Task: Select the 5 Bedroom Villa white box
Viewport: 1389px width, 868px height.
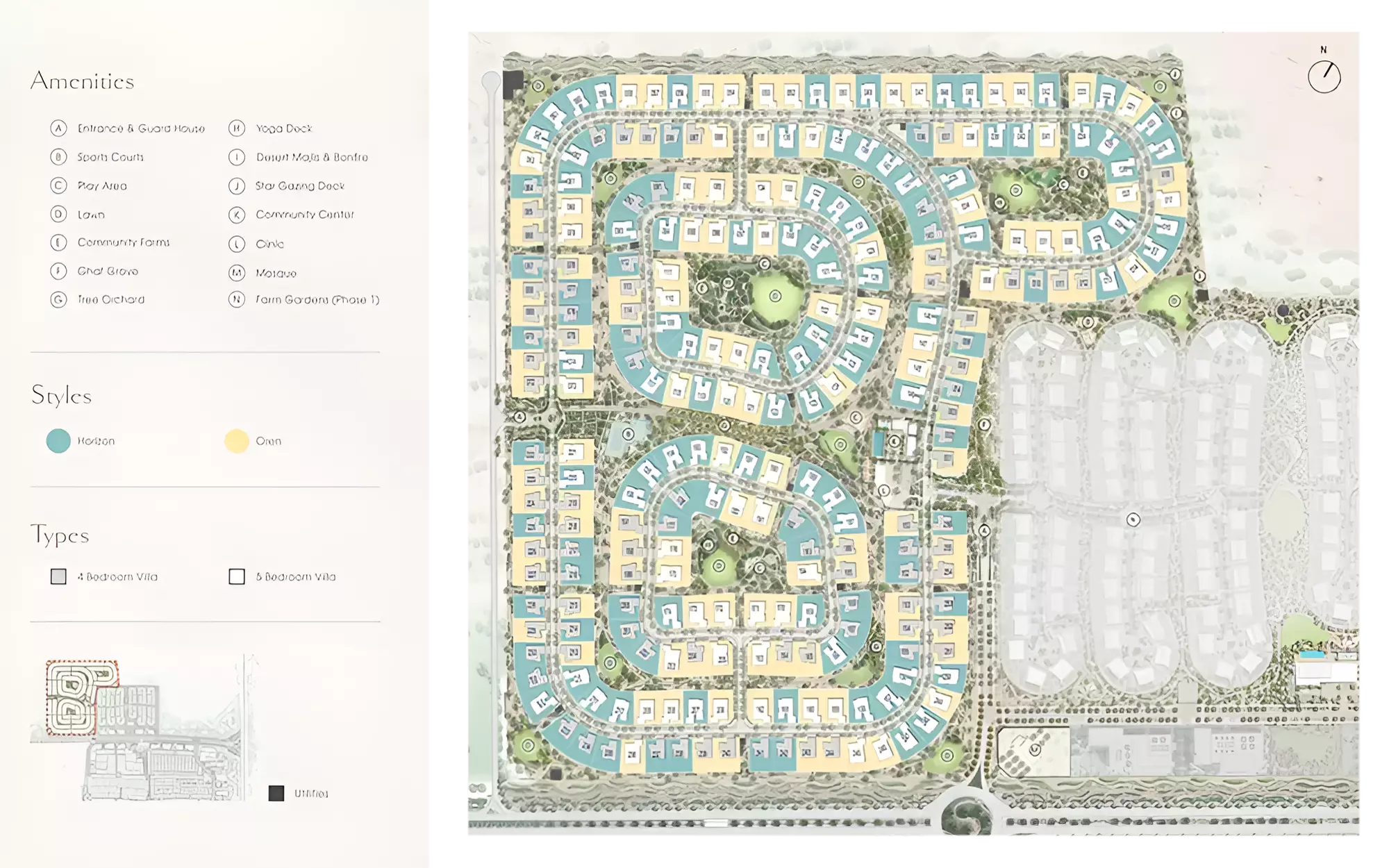Action: [x=237, y=576]
